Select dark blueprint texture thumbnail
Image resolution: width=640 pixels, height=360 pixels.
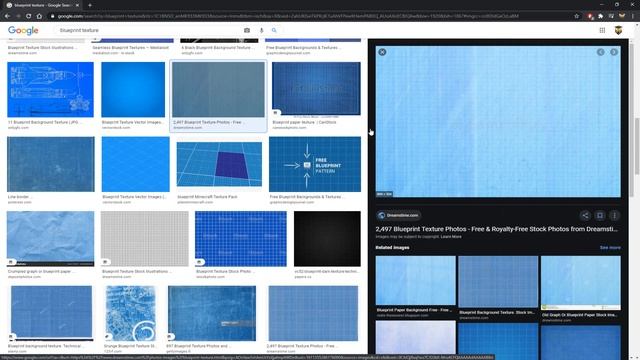pyautogui.click(x=327, y=239)
